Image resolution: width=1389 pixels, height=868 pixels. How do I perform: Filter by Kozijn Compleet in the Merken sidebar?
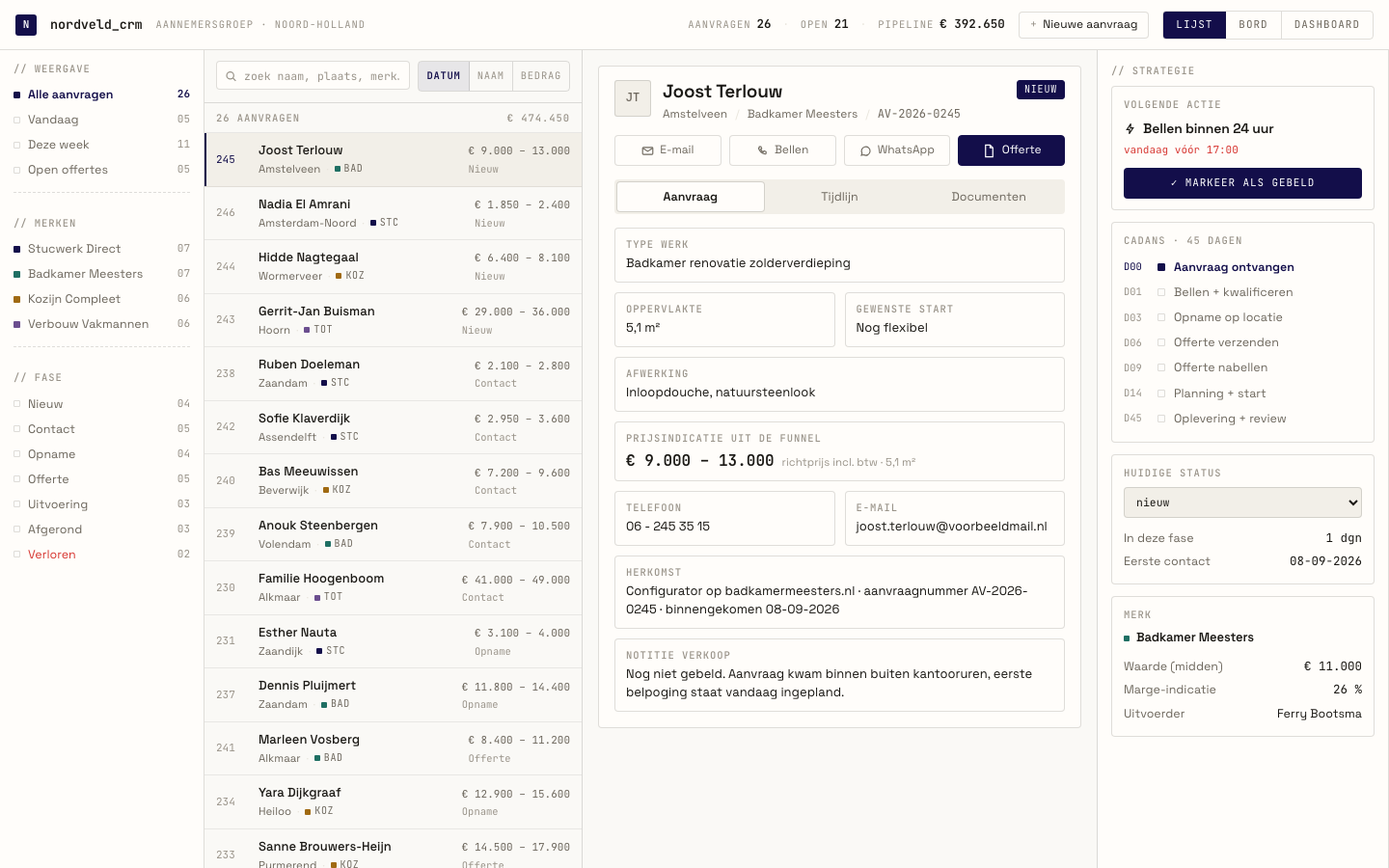(x=101, y=299)
